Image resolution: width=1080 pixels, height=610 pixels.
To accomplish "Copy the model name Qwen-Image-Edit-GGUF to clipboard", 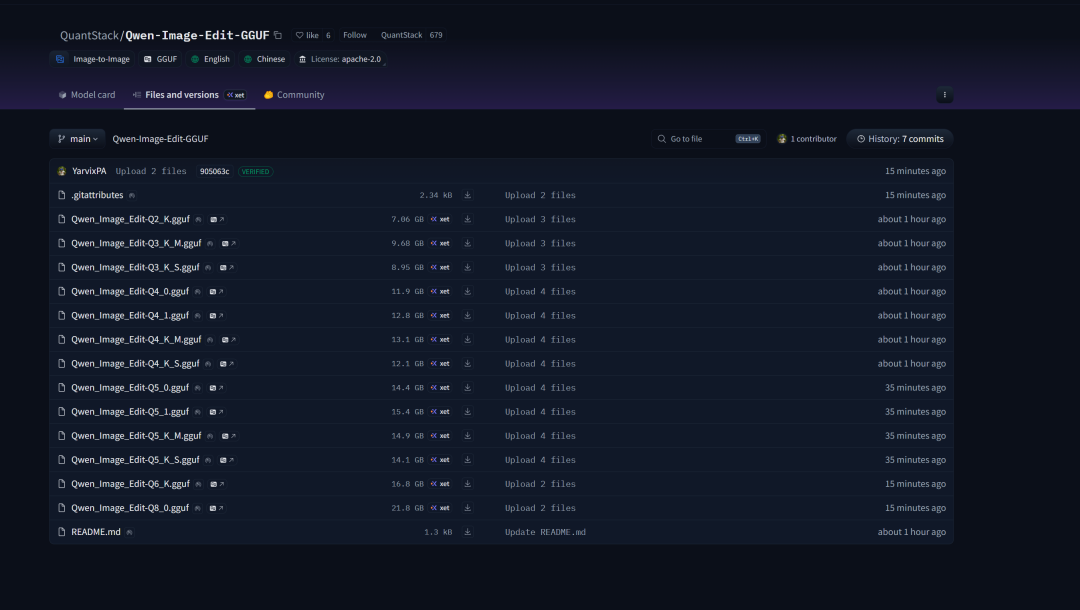I will click(278, 35).
